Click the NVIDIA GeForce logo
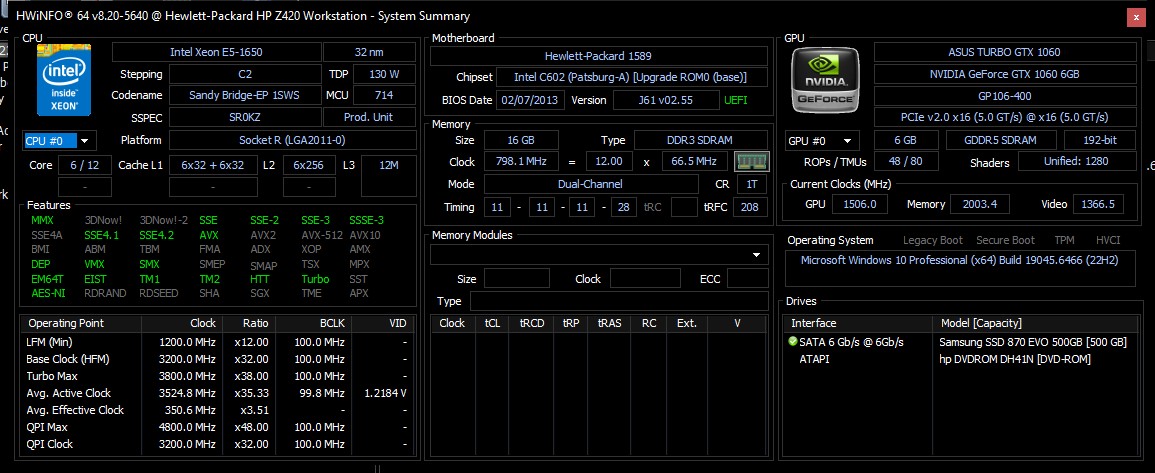1155x473 pixels. 825,80
